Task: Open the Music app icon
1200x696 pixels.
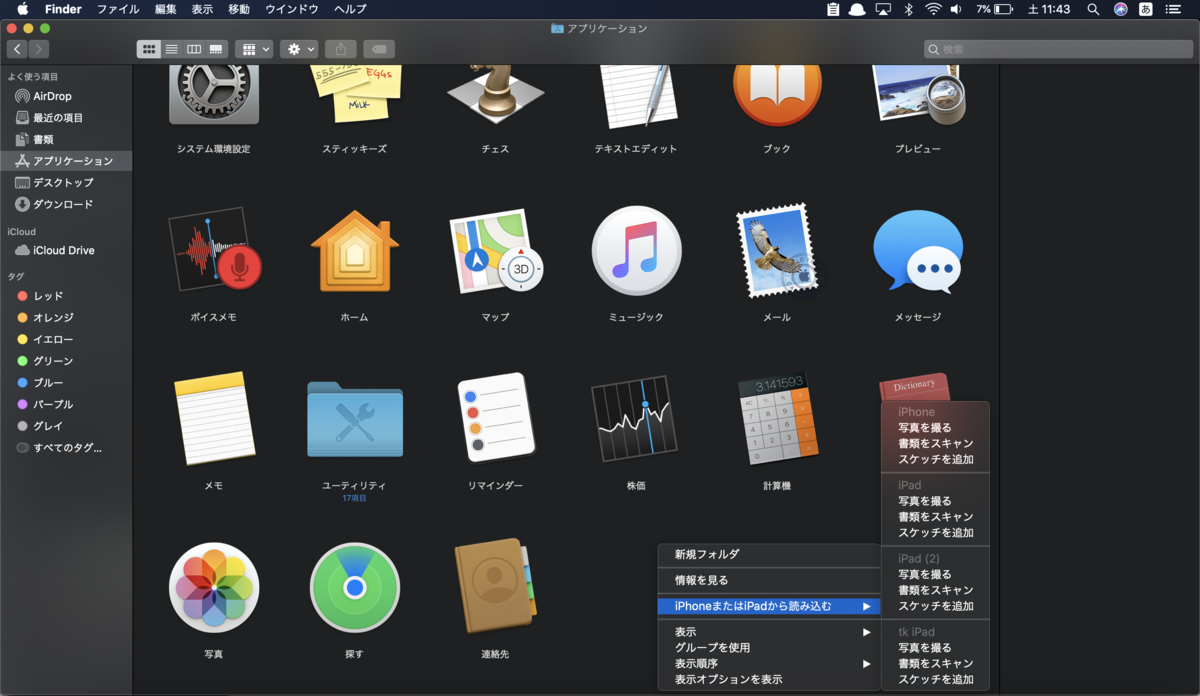Action: (636, 251)
